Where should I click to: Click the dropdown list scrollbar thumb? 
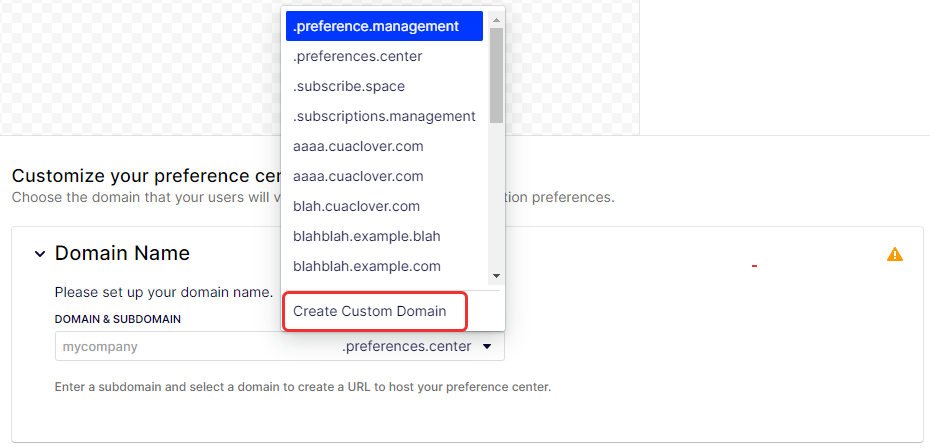point(496,75)
